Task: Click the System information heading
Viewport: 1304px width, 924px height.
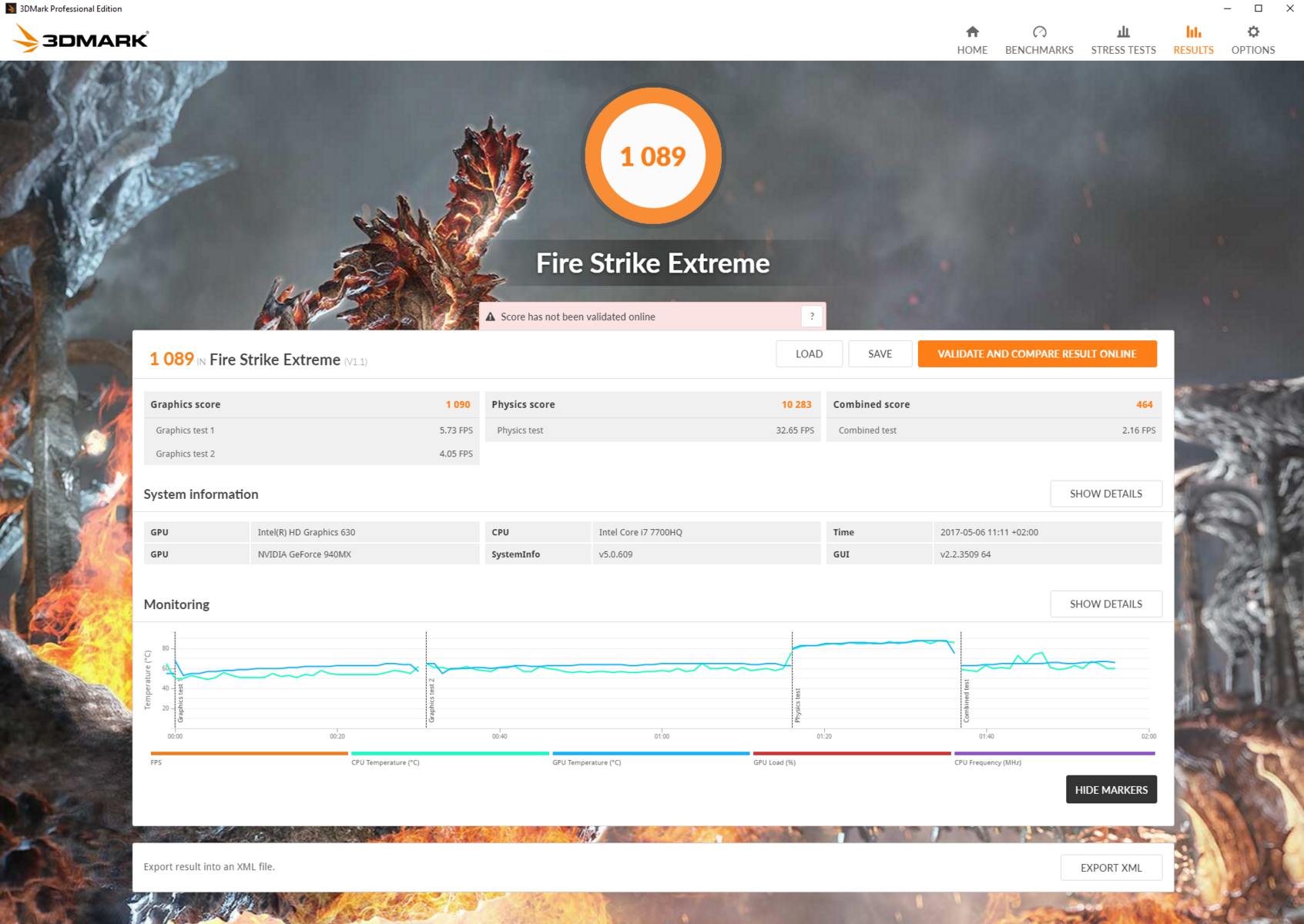Action: [x=201, y=494]
